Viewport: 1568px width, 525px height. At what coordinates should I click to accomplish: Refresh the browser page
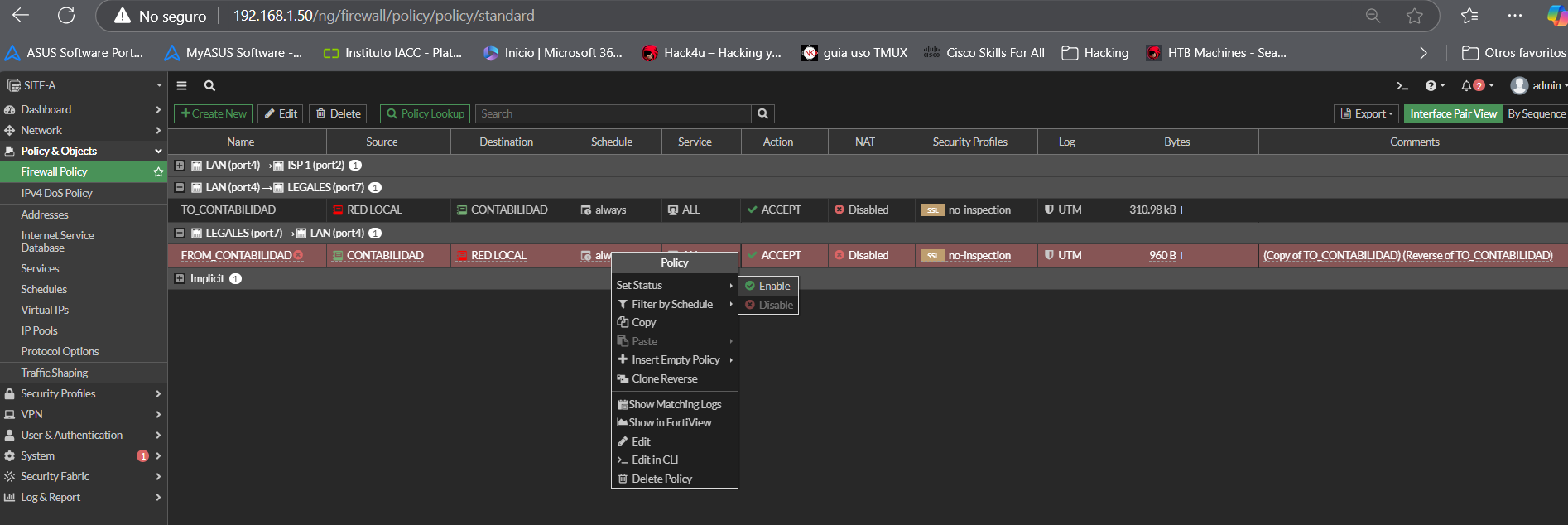[66, 16]
